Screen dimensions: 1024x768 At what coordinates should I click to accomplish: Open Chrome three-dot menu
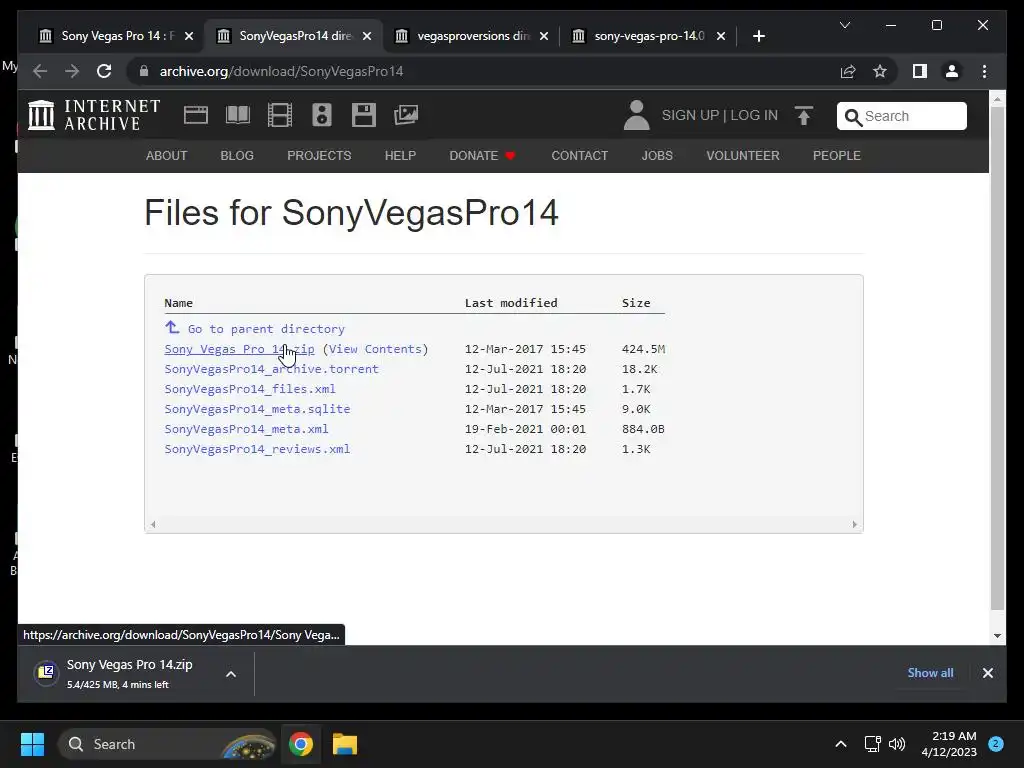(984, 71)
